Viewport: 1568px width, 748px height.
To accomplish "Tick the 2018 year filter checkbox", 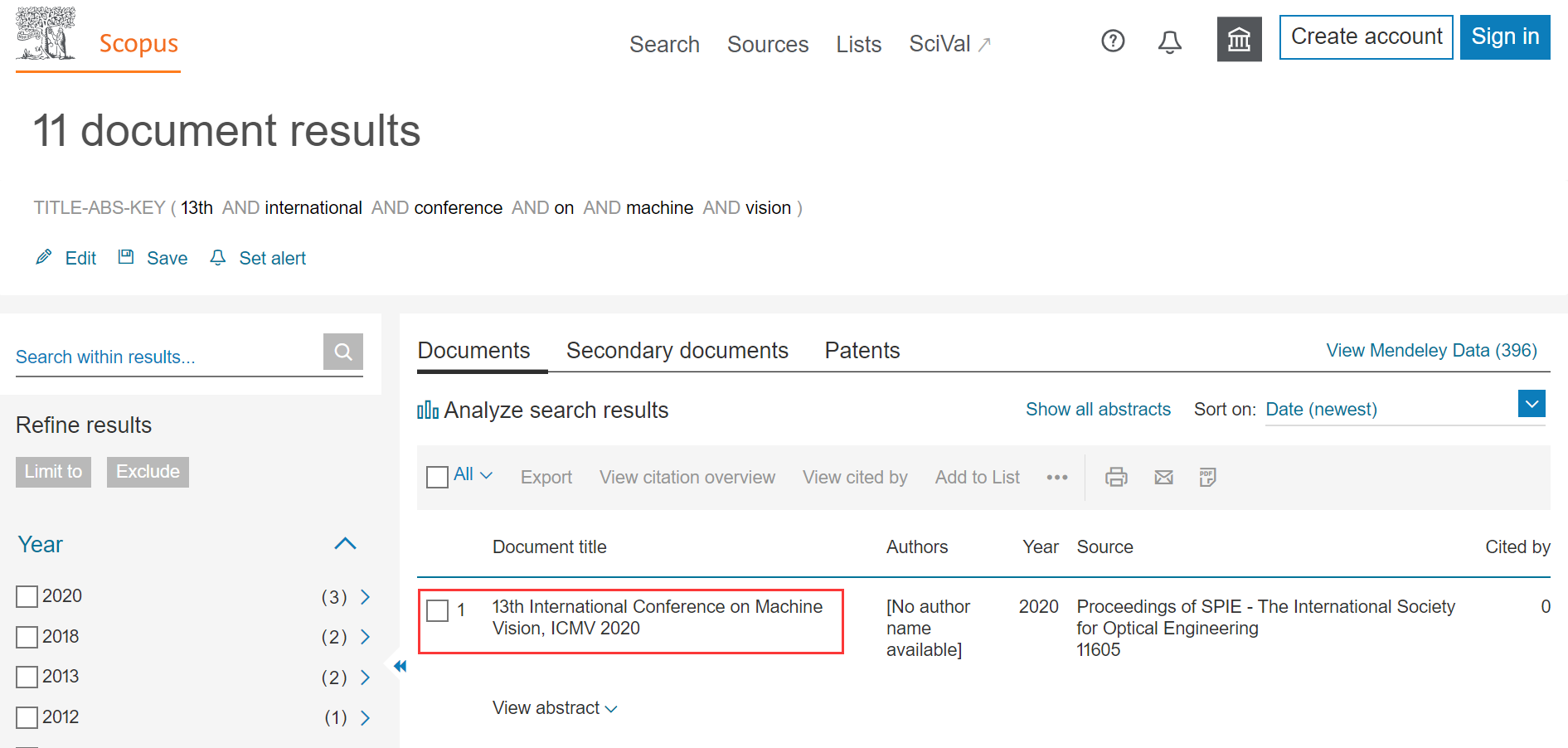I will pyautogui.click(x=27, y=637).
